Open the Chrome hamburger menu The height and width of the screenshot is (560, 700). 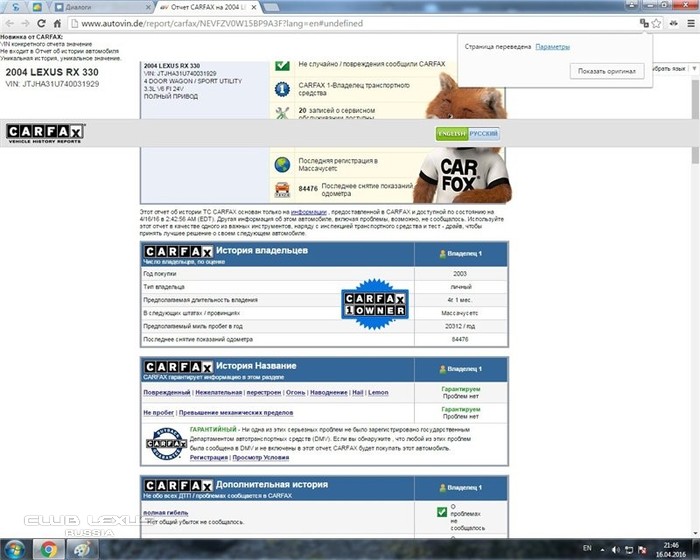pyautogui.click(x=691, y=23)
